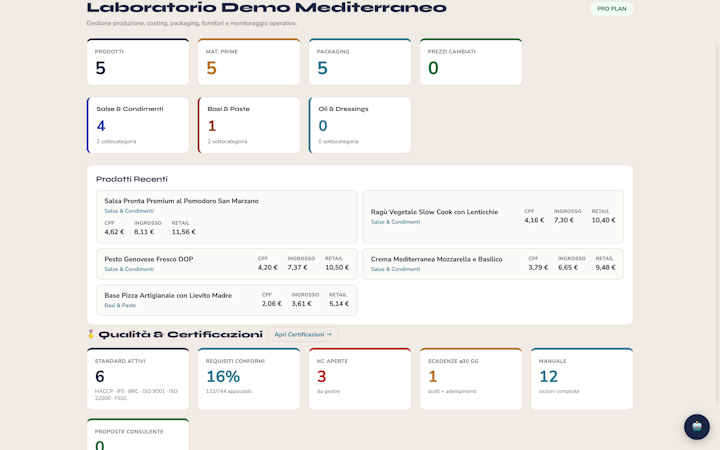Open Salsa Pronta Premium al Pomodoro product

click(227, 217)
